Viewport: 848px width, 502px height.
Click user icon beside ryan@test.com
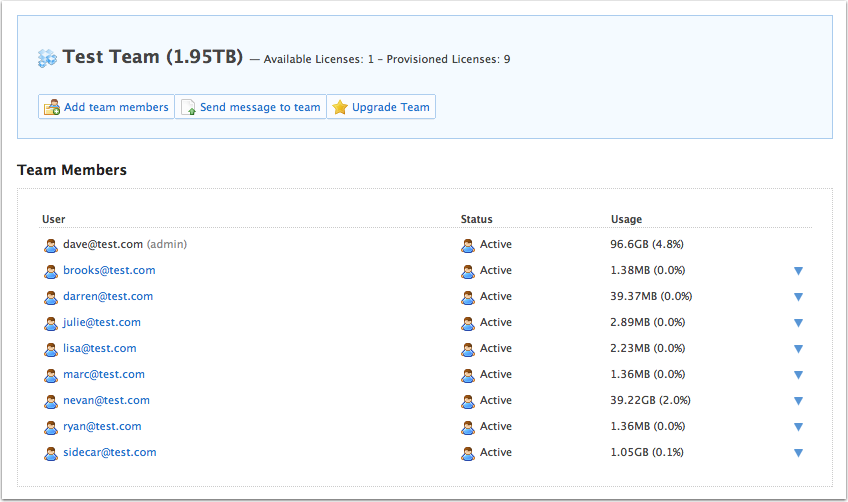pos(51,427)
